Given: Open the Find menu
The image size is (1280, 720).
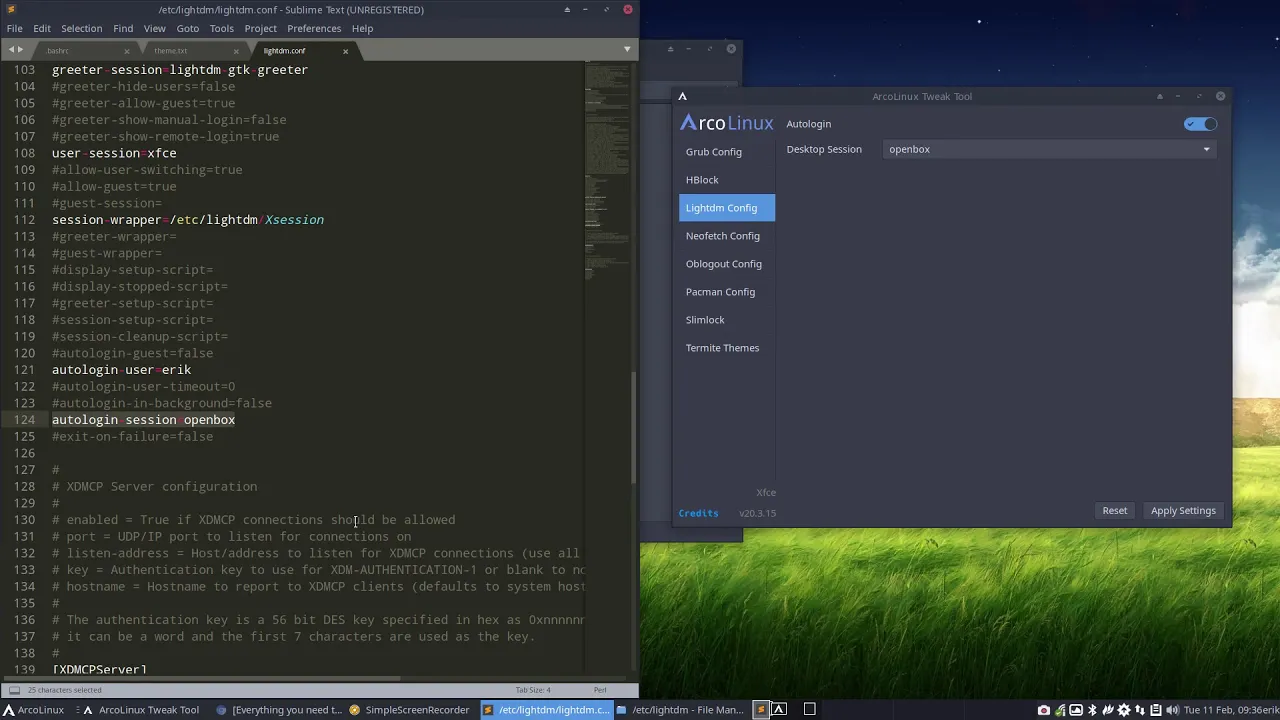Looking at the screenshot, I should pos(123,28).
